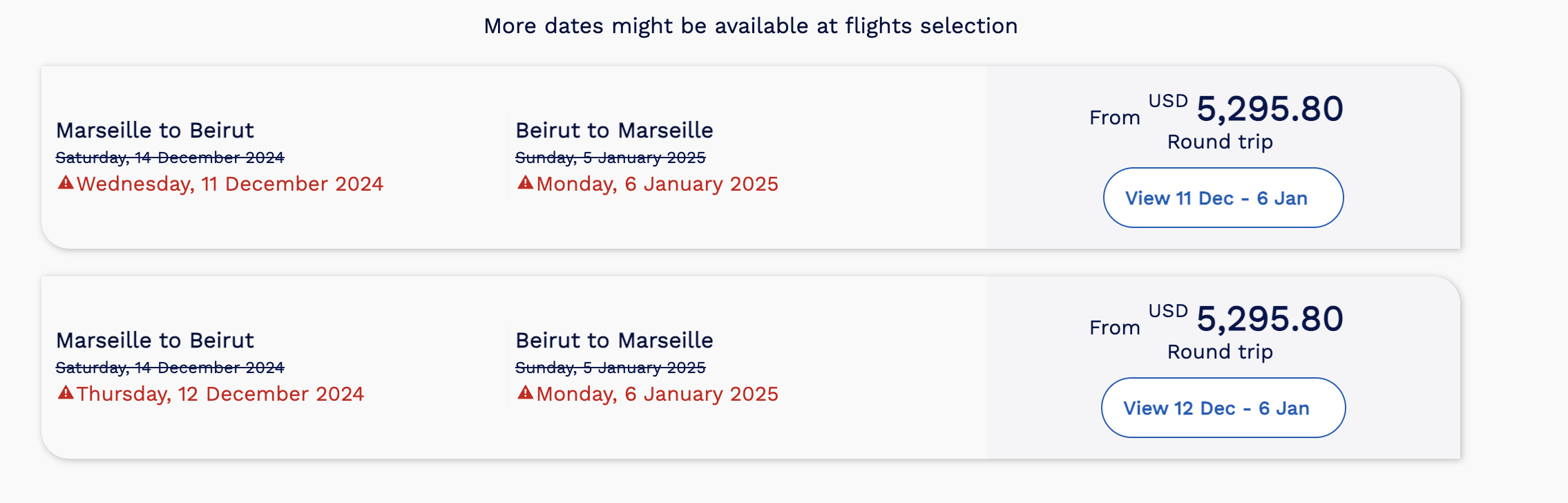Click the warning icon beside Thursday, 12 December 2024
1568x503 pixels.
coord(66,394)
